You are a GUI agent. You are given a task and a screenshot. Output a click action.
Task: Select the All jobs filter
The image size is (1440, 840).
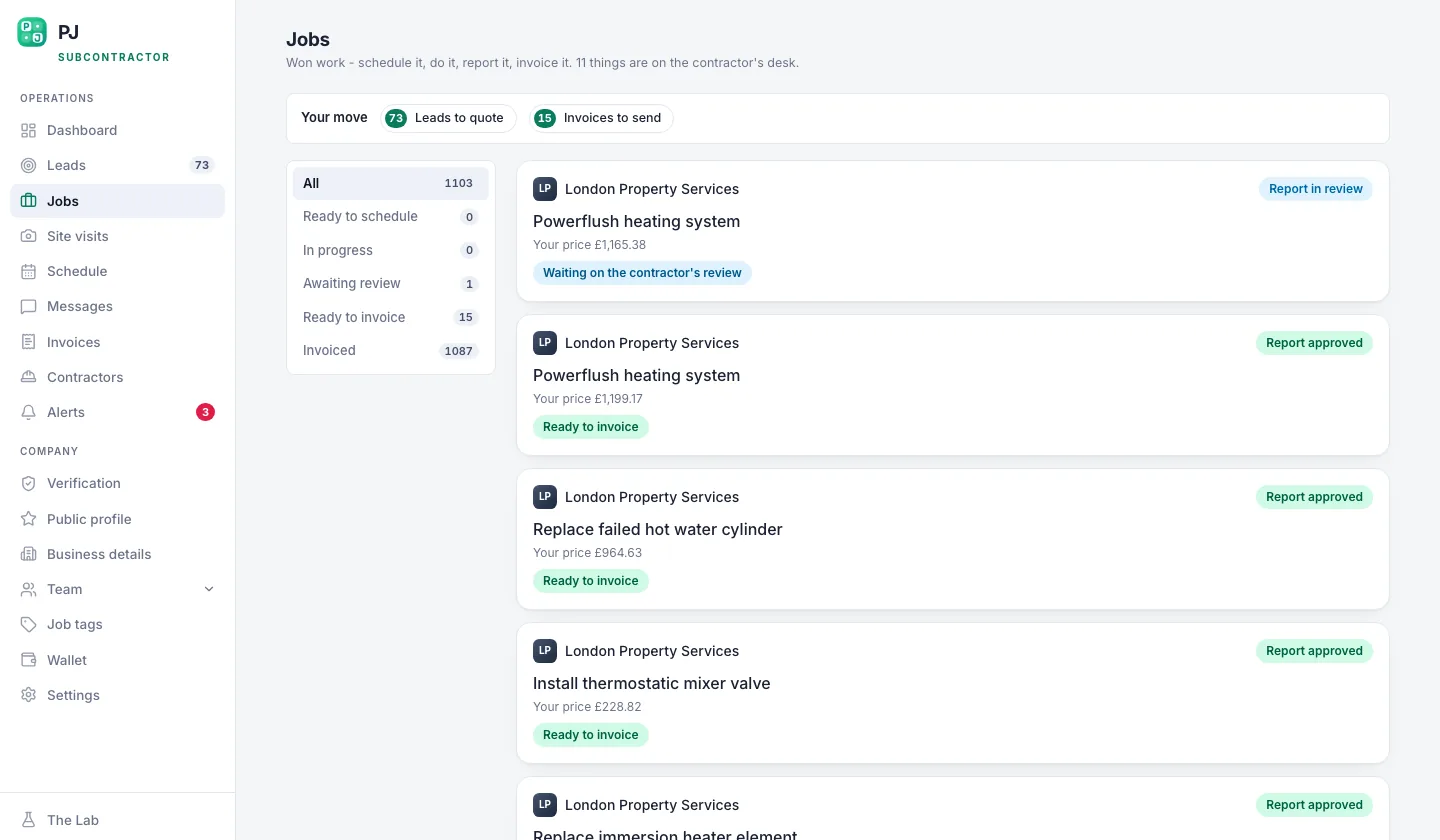tap(391, 183)
